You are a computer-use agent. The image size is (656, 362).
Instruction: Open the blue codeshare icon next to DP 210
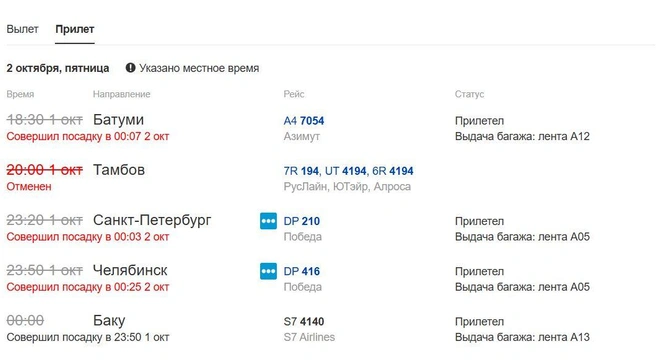coord(268,221)
